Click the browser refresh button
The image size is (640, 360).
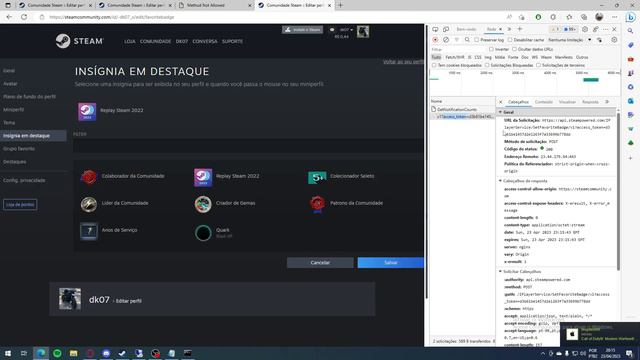(24, 17)
